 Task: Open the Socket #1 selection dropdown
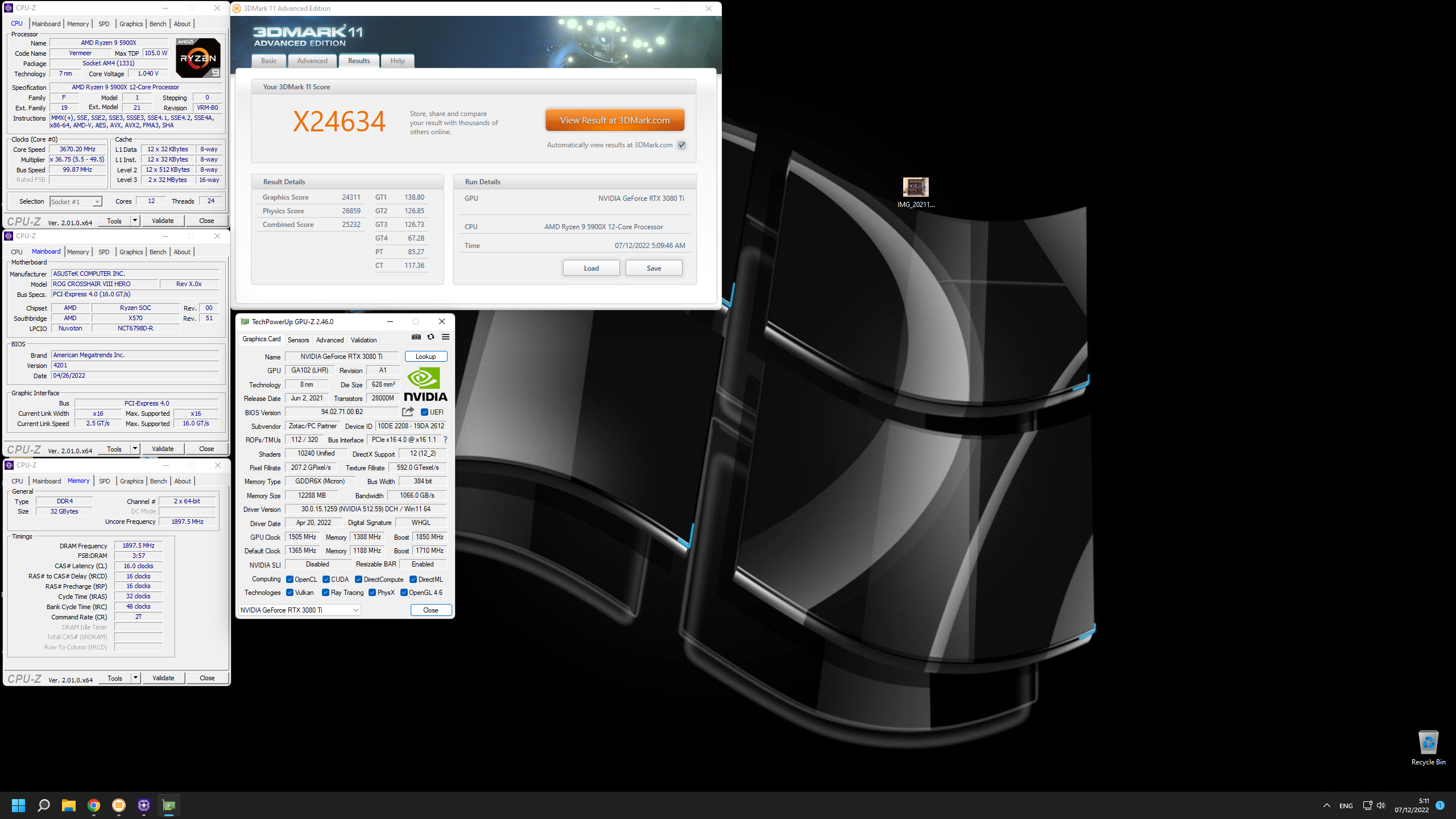click(76, 202)
